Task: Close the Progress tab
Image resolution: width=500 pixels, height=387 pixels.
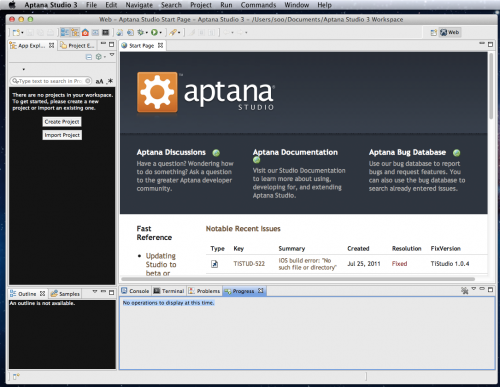Action: 260,291
